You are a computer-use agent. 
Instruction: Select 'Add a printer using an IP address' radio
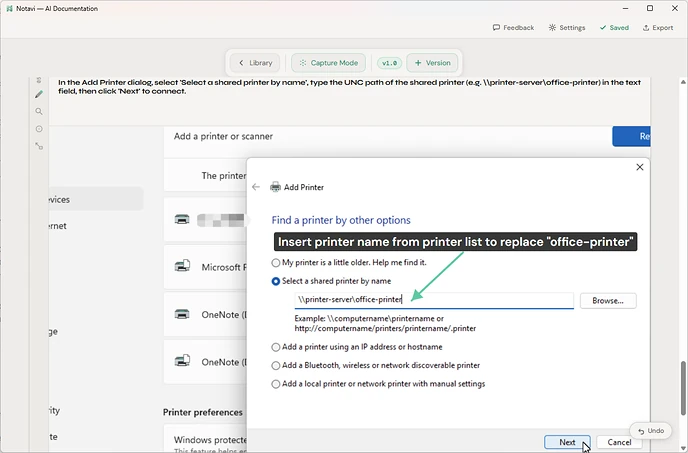point(276,347)
